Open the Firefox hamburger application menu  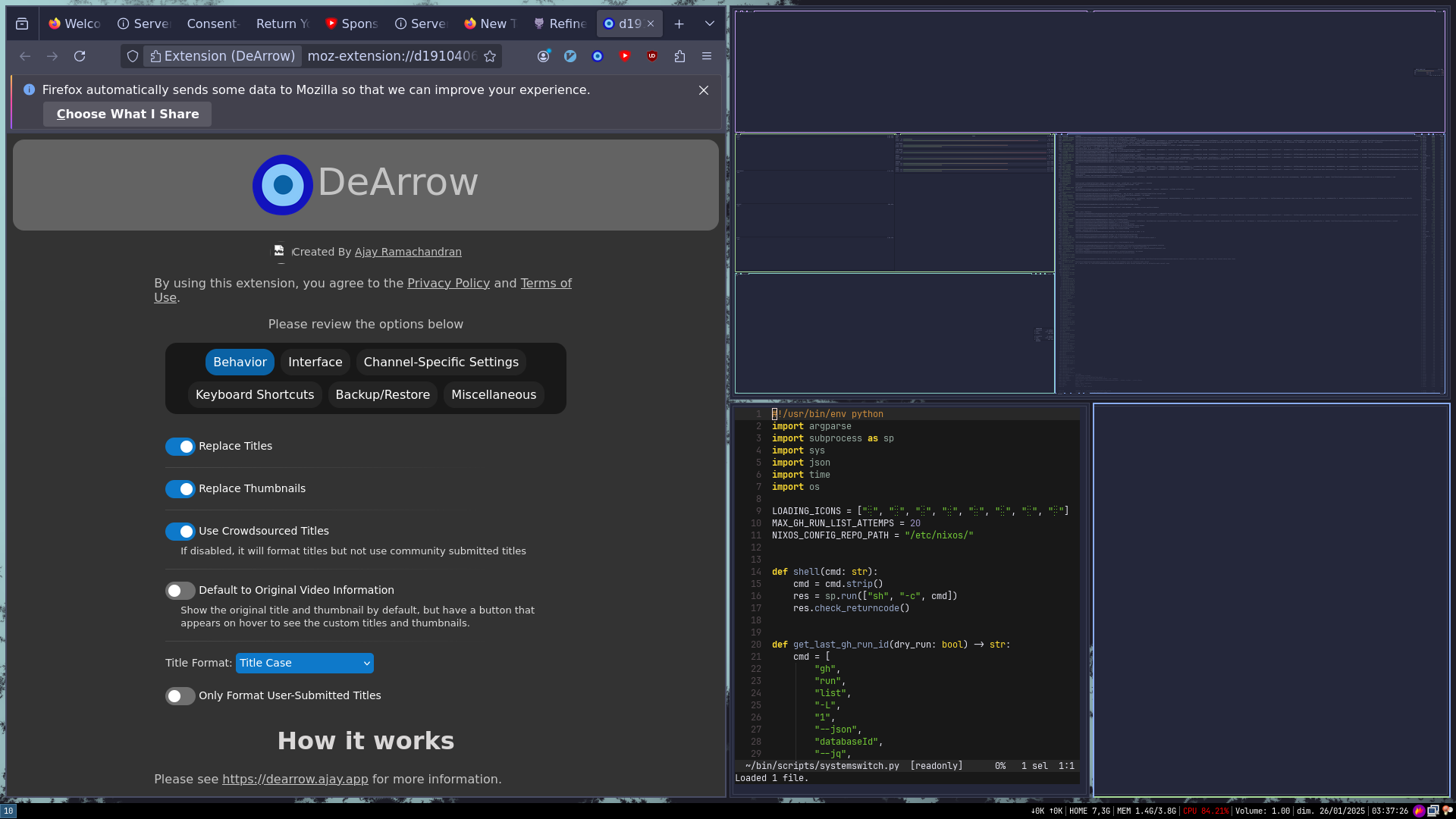(707, 56)
